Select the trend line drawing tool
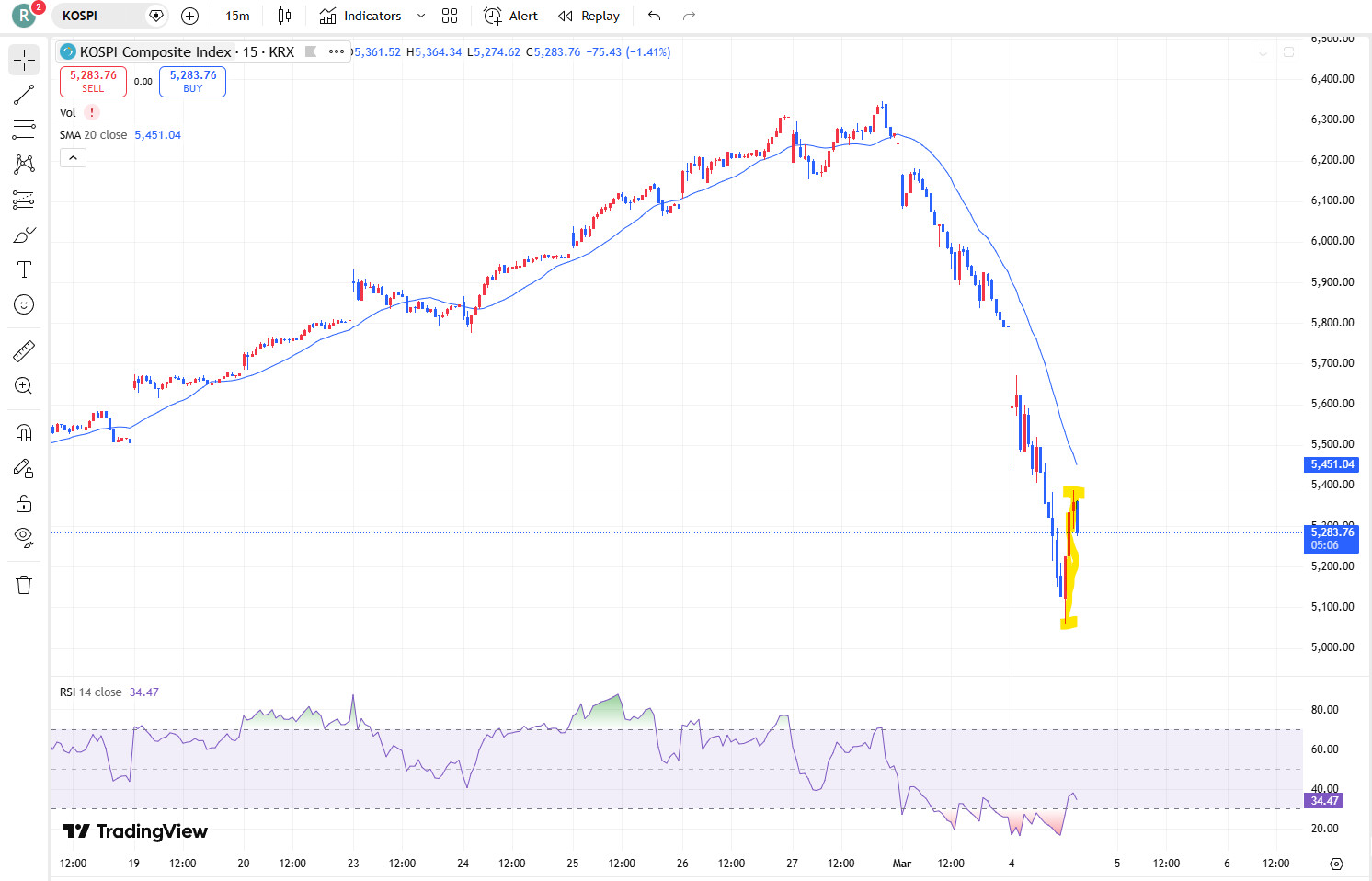 point(24,95)
